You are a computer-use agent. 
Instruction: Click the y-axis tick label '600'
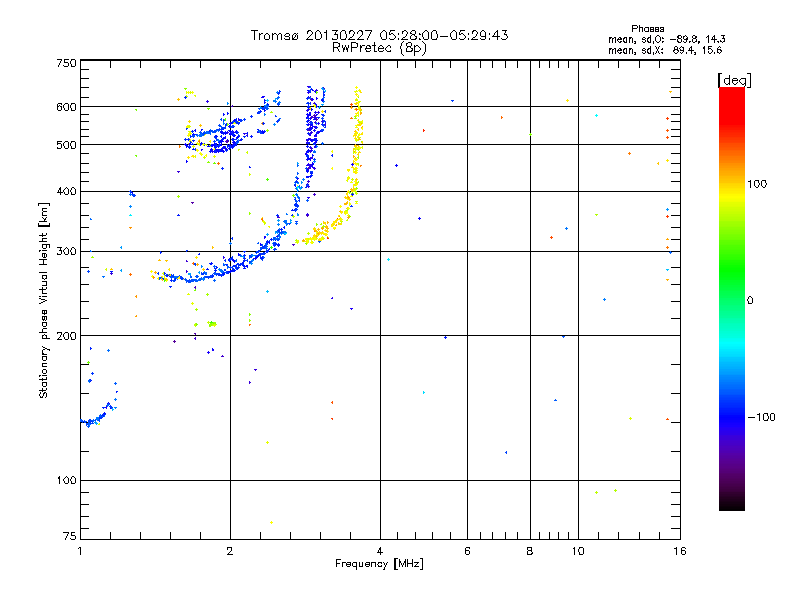tap(66, 107)
